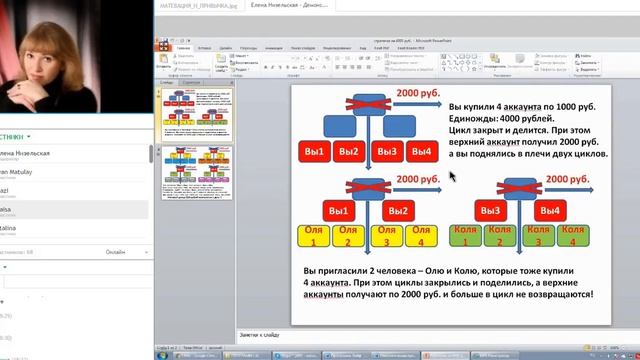Select the first slide thumbnail

point(196,115)
